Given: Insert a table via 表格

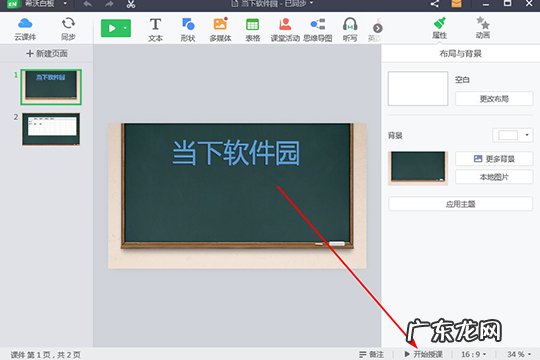Looking at the screenshot, I should (x=252, y=30).
